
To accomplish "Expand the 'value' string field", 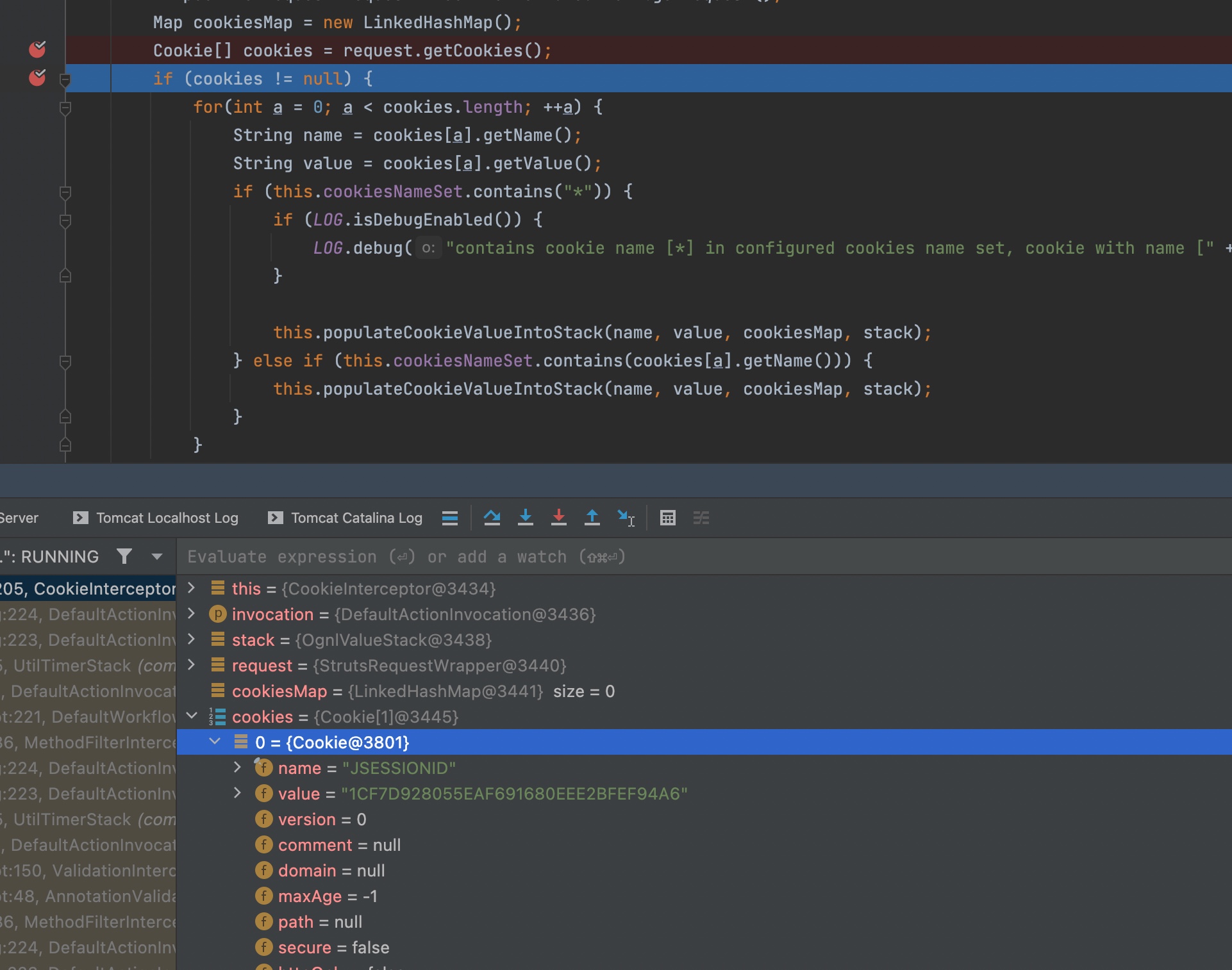I will pyautogui.click(x=238, y=793).
